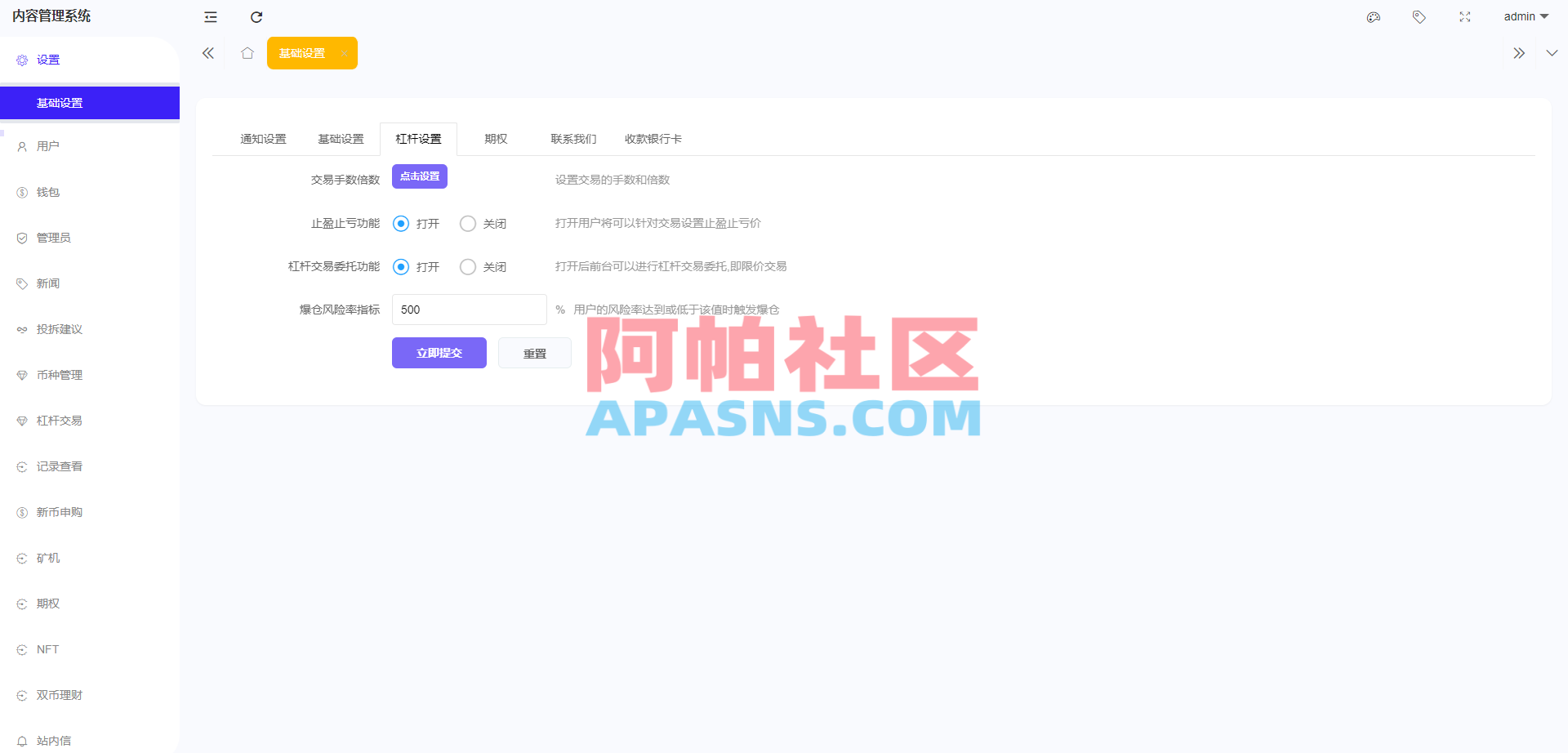Open 管理员 management from sidebar
The image size is (1568, 753).
click(53, 238)
